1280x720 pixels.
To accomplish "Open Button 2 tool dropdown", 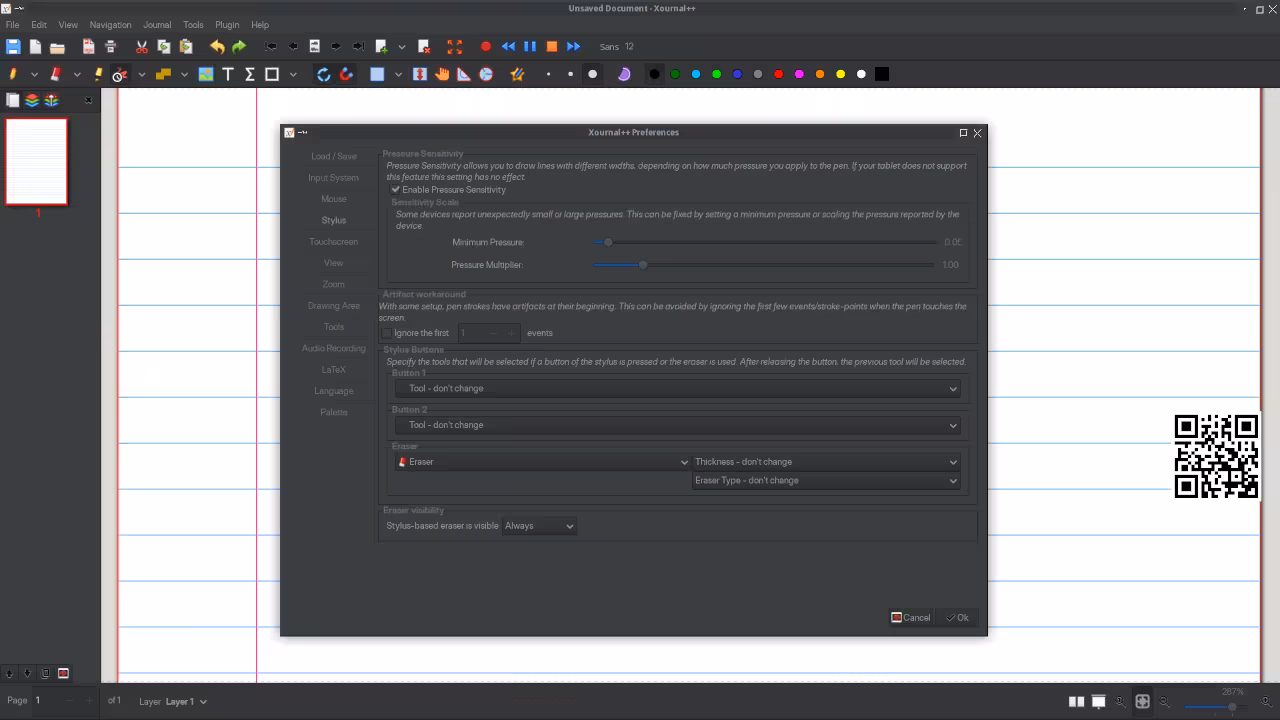I will click(677, 425).
